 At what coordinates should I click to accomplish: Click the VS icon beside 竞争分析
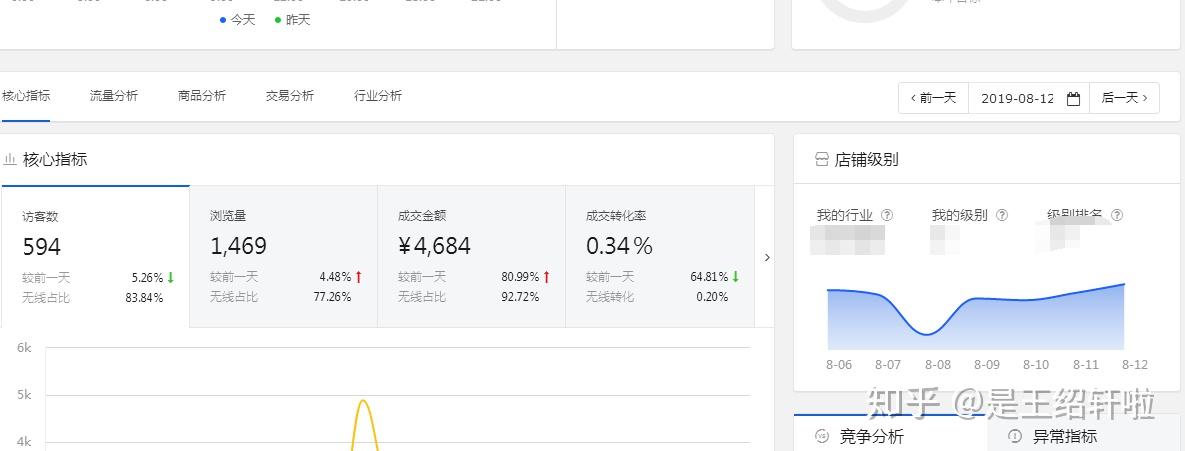822,436
